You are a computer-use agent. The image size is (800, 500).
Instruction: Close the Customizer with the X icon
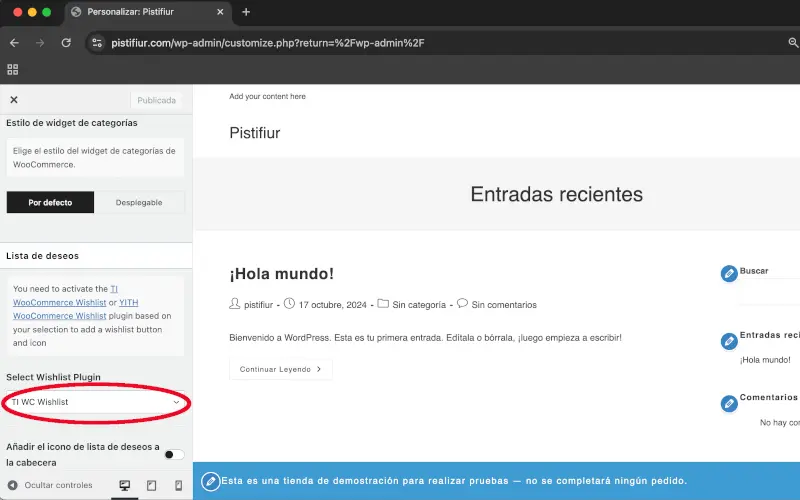[x=14, y=99]
